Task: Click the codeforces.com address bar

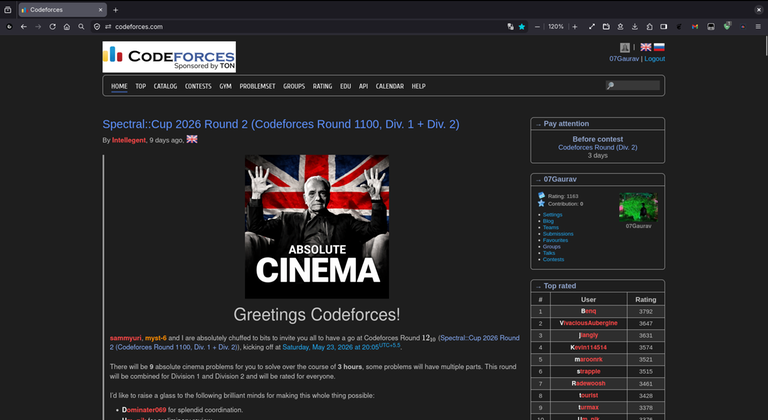Action: (309, 27)
